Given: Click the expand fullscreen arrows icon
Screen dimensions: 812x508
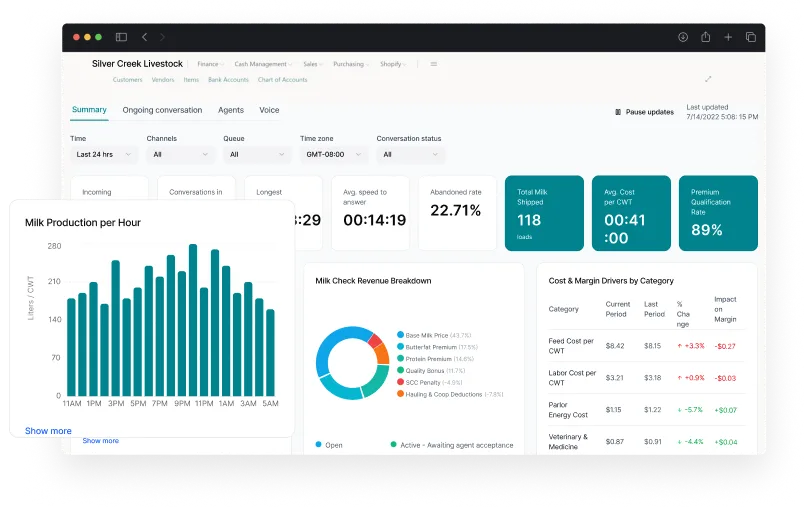Looking at the screenshot, I should (x=708, y=79).
